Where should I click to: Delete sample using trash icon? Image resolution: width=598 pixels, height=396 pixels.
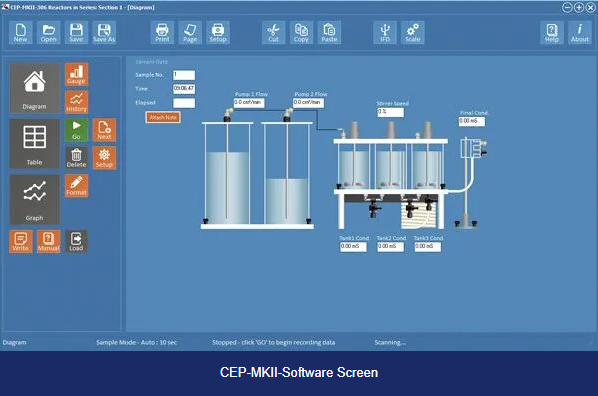[76, 158]
